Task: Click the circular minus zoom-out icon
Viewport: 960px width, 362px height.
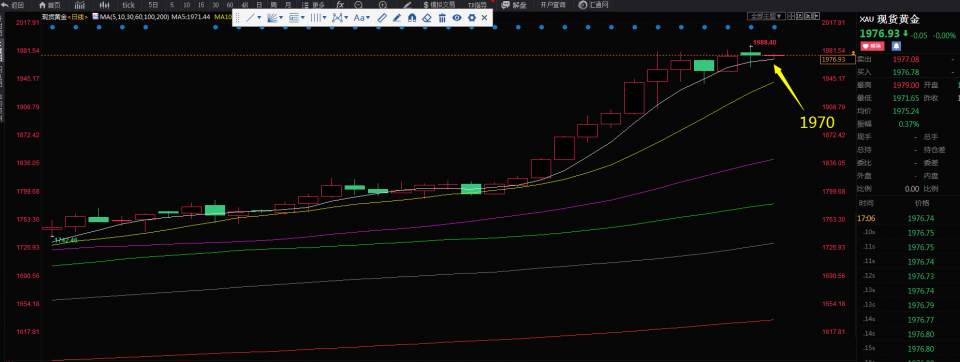Action: (359, 5)
